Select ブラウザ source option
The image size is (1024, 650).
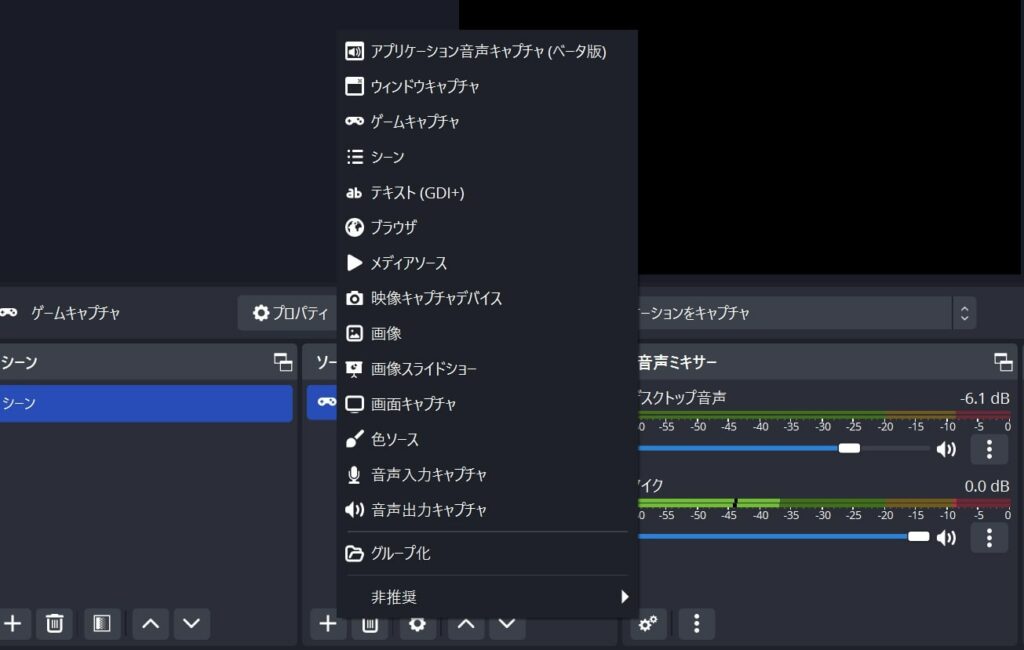487,227
